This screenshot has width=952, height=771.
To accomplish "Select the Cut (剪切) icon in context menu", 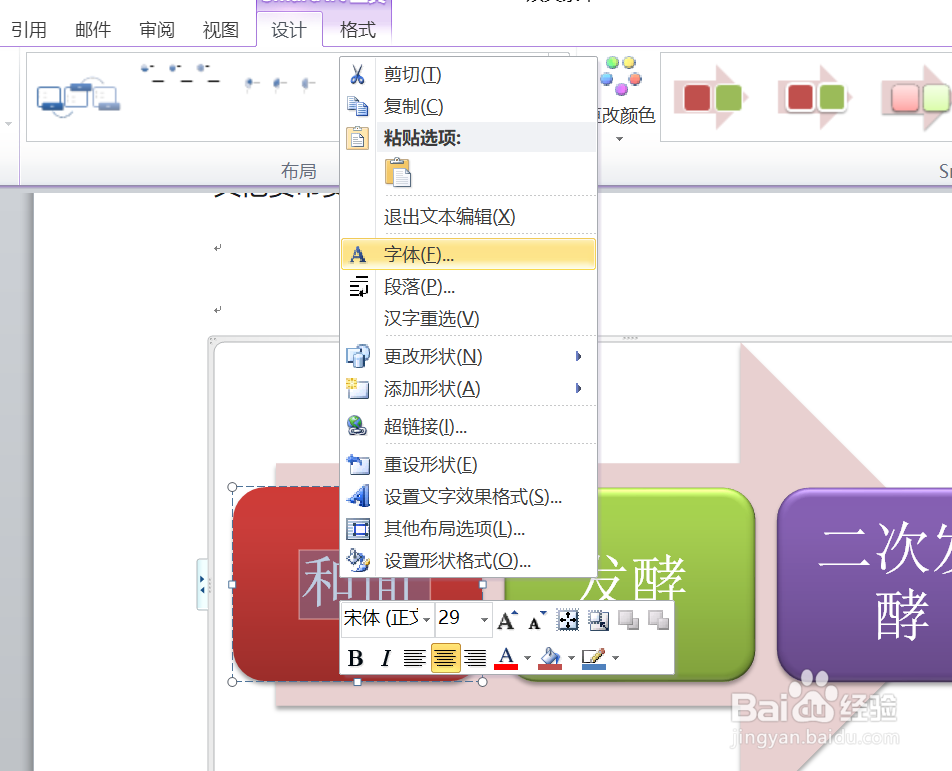I will tap(357, 73).
